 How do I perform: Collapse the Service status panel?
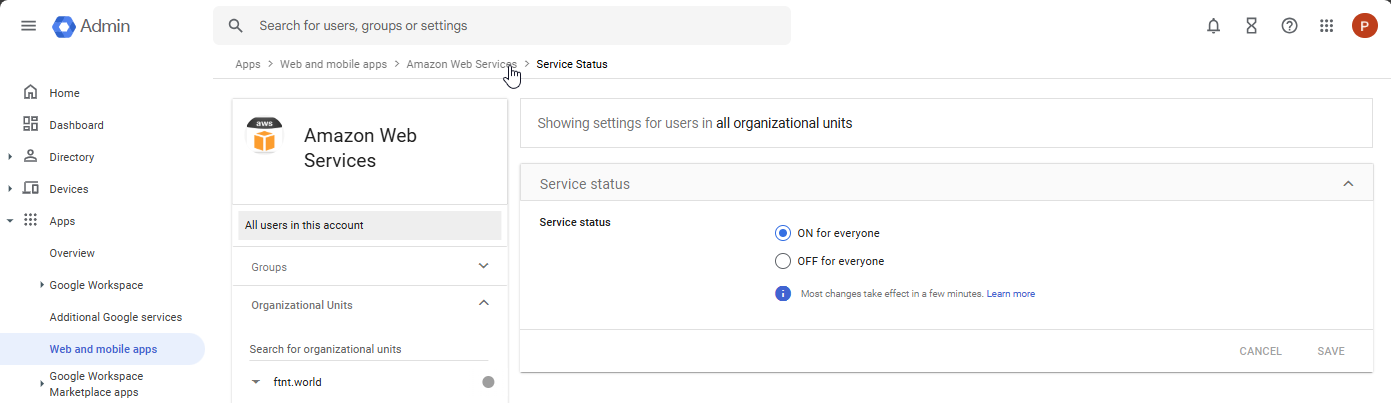point(1348,184)
